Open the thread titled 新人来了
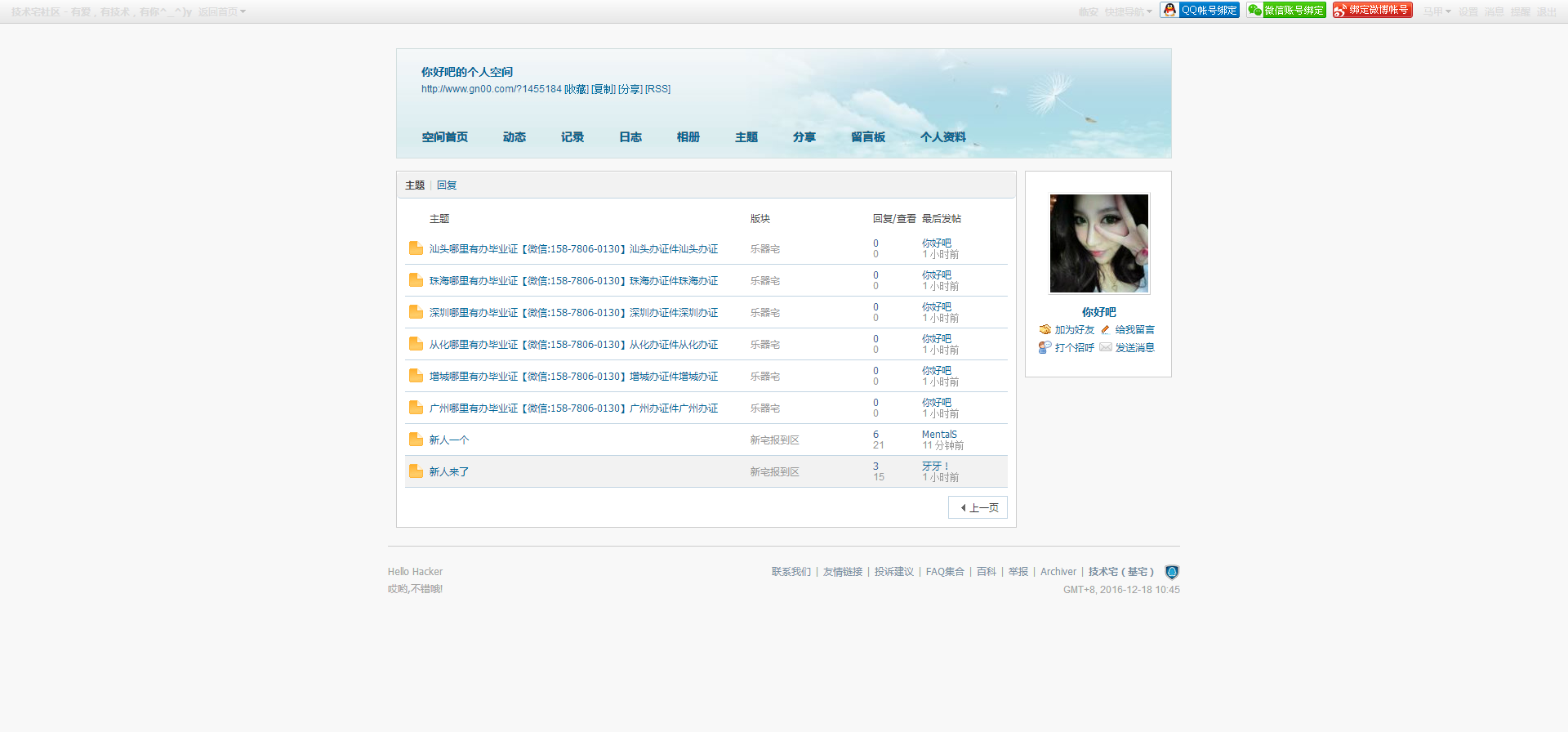The height and width of the screenshot is (732, 1568). [449, 472]
